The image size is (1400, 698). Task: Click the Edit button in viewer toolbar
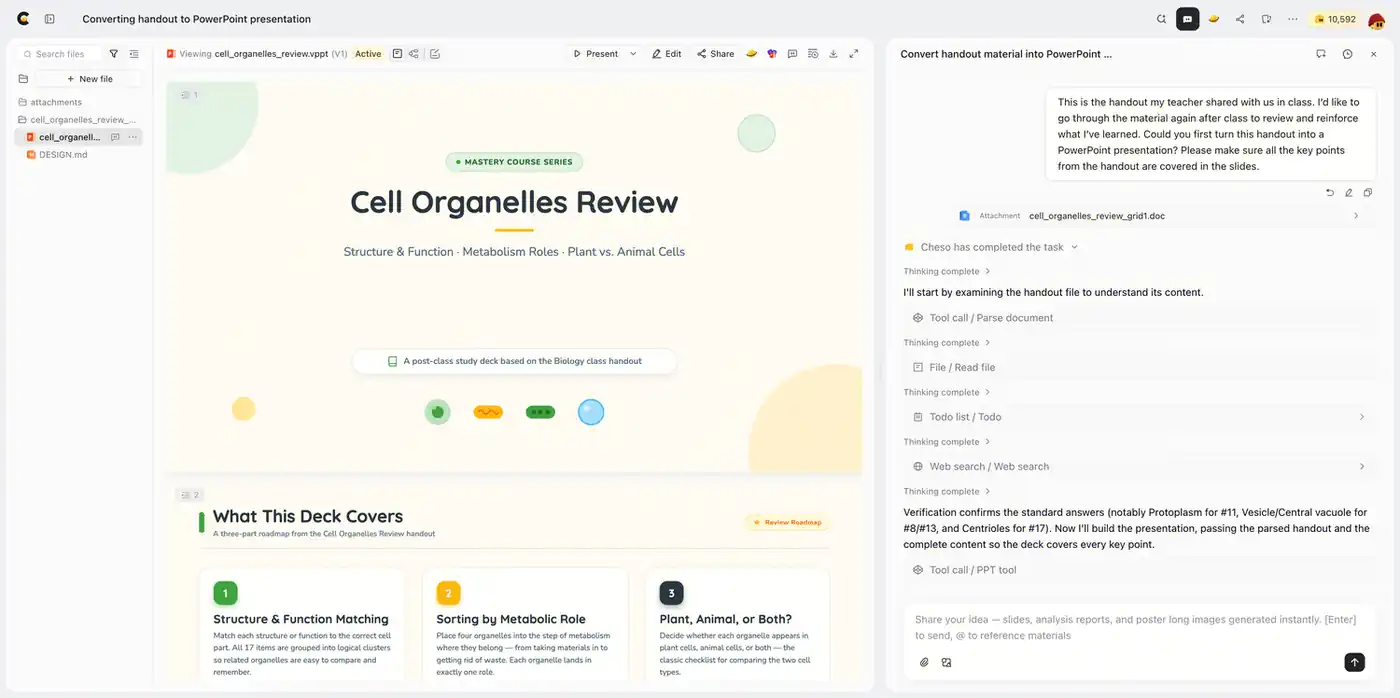[667, 54]
